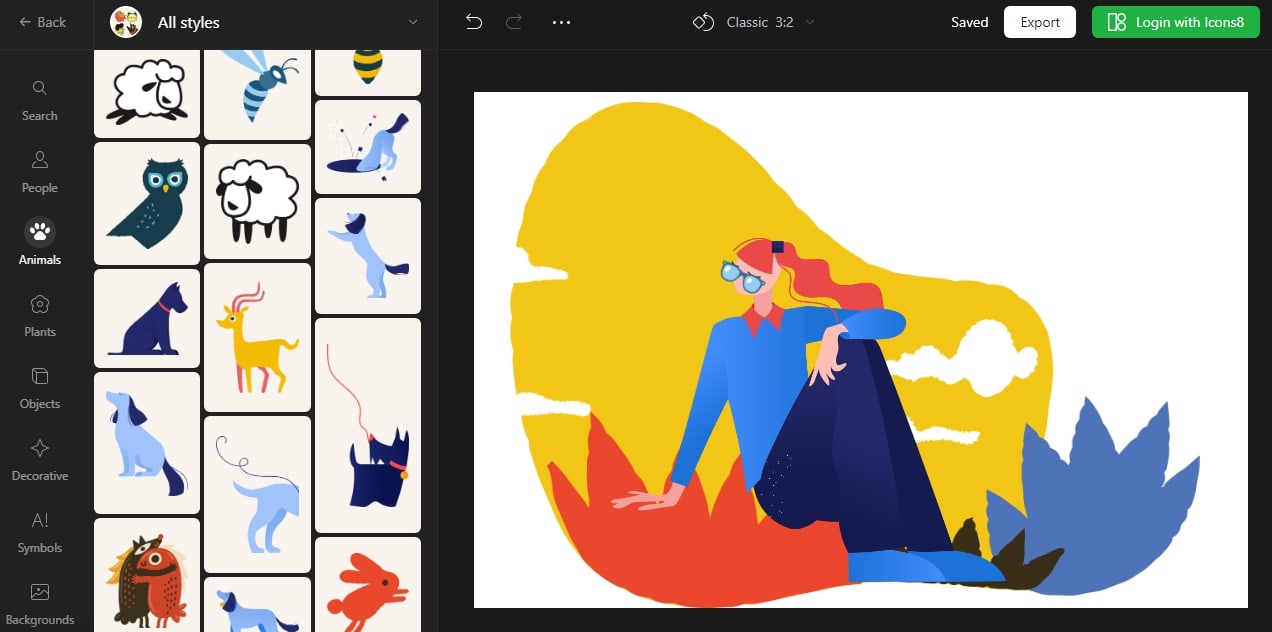
Task: Export the illustration
Action: 1039,21
